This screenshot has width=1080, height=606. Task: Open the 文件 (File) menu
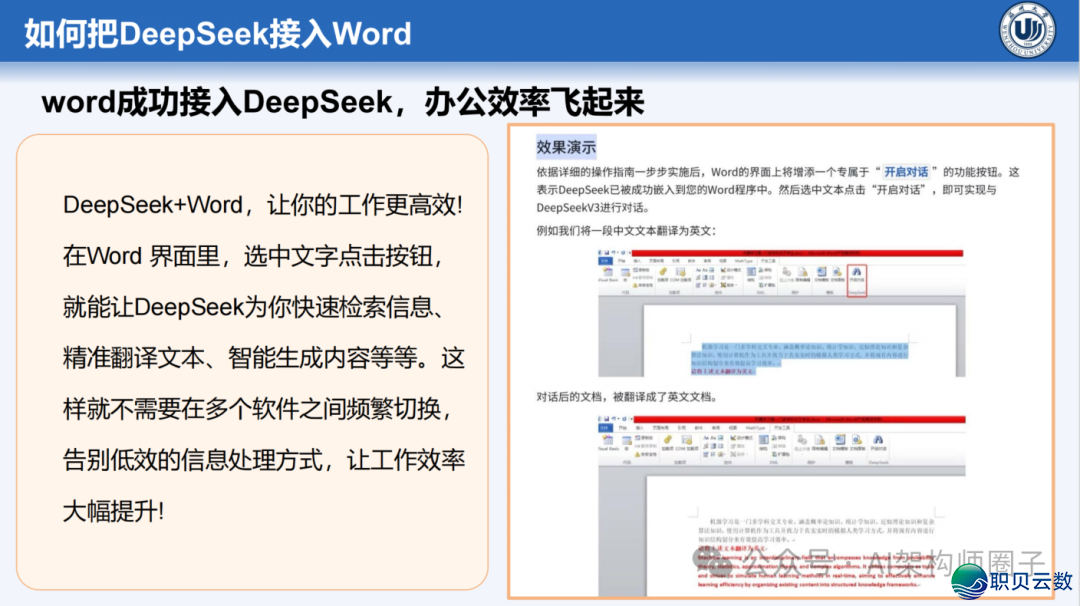605,261
